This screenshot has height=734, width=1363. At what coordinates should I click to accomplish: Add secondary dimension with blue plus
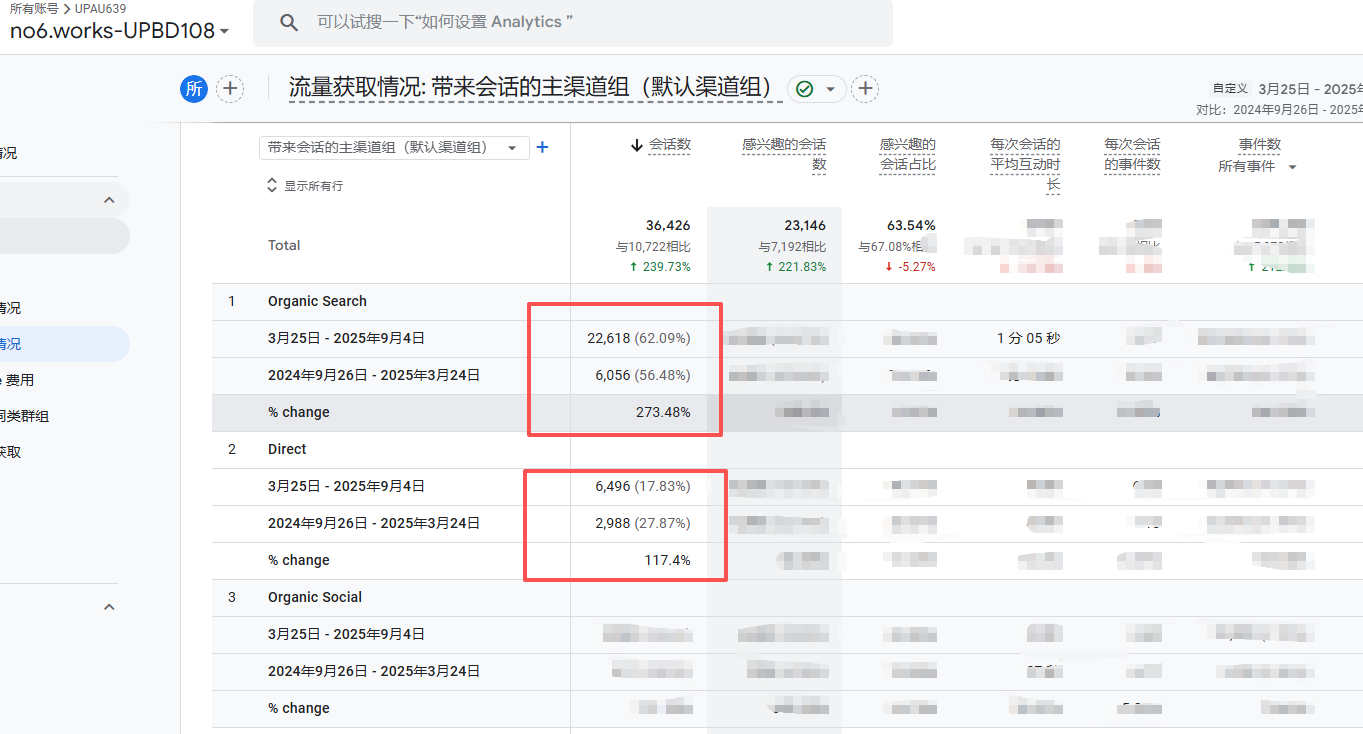pos(543,147)
